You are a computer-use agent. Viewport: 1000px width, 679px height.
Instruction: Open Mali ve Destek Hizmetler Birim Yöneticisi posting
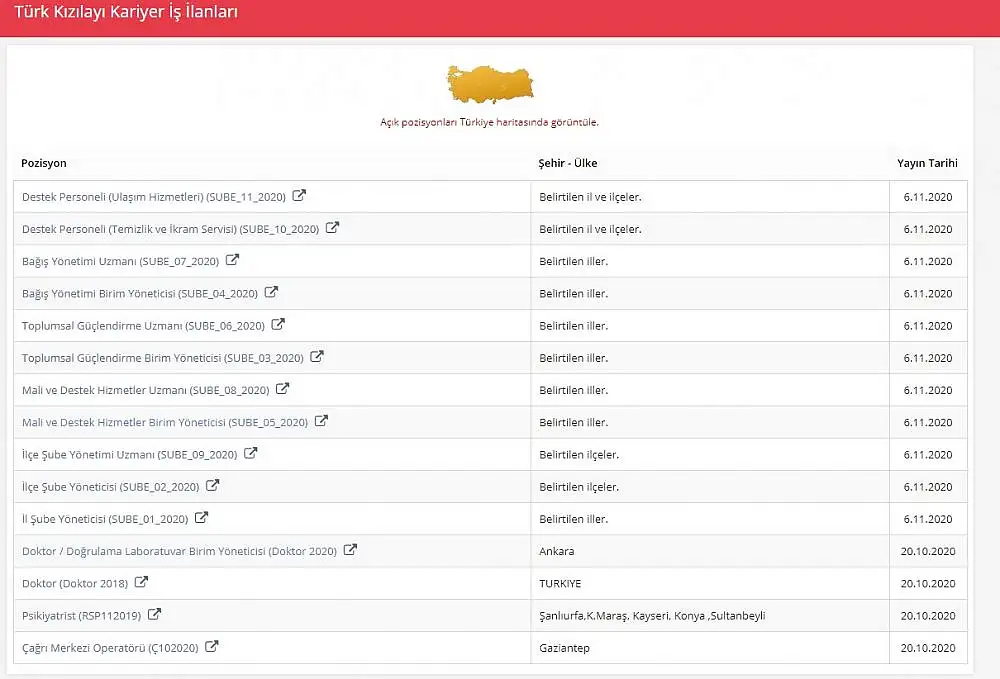coord(165,423)
